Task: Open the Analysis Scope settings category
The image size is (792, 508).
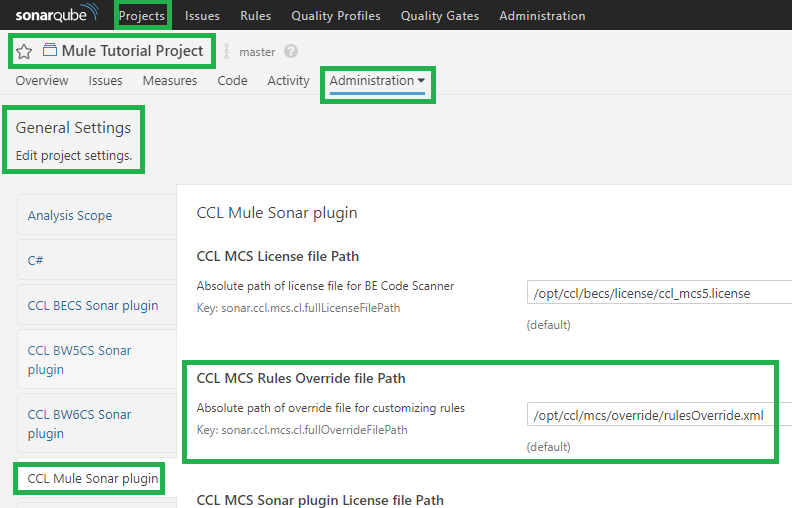Action: (97, 216)
